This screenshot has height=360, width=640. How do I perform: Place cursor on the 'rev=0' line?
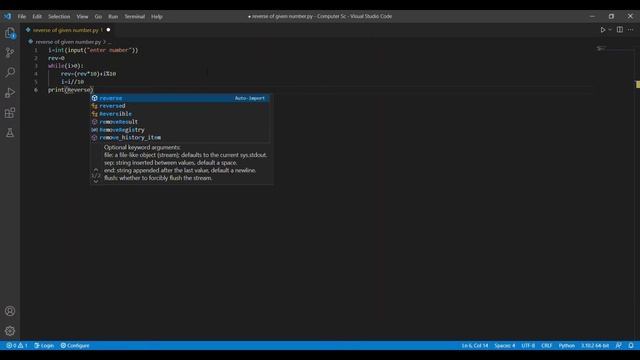(56, 58)
